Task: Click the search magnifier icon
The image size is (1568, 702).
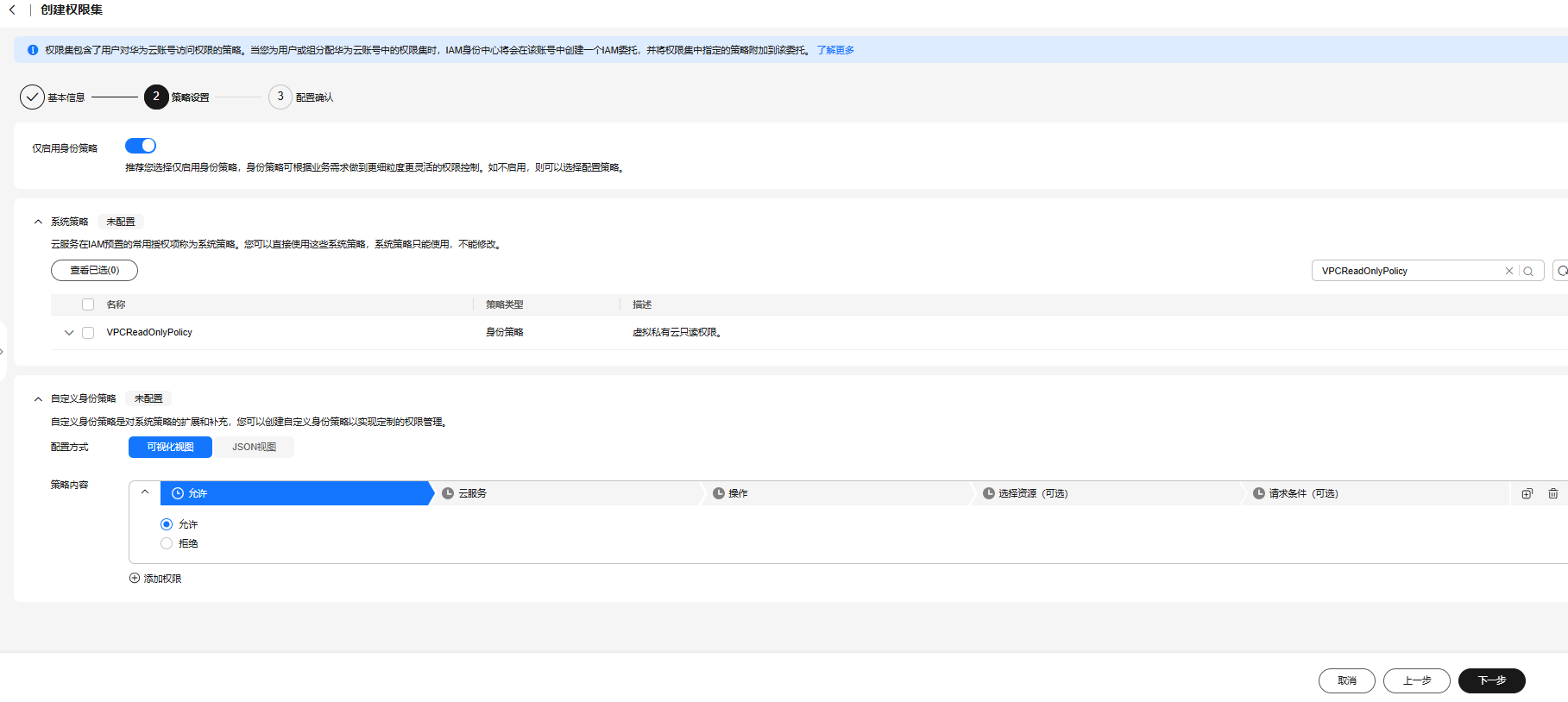Action: (x=1528, y=271)
